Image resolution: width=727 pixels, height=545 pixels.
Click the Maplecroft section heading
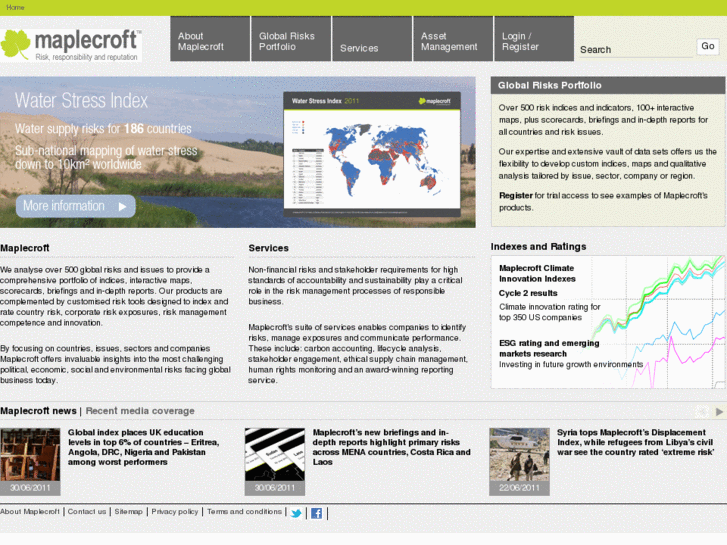point(25,248)
